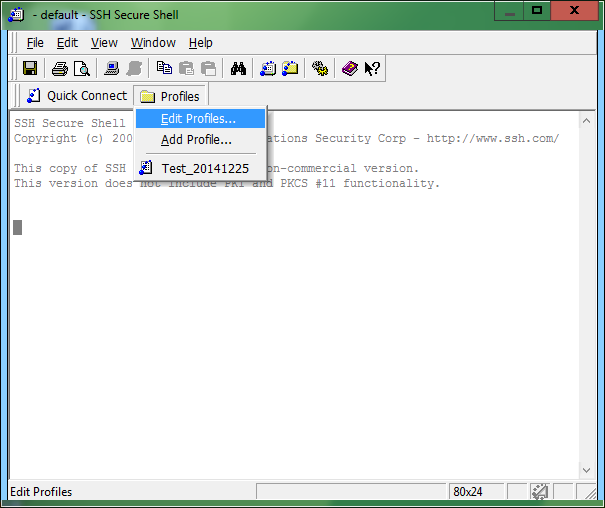Click the grayed Disconnect icon
This screenshot has width=605, height=508.
point(134,69)
